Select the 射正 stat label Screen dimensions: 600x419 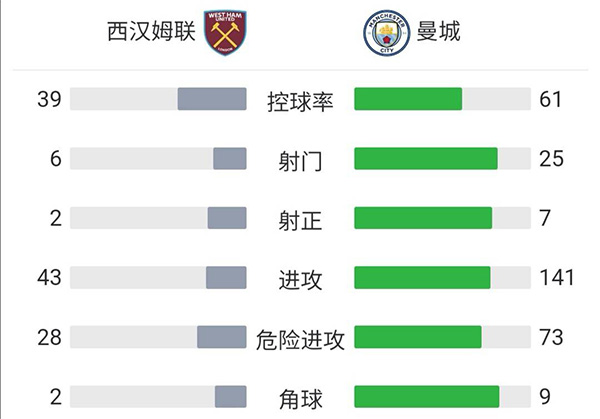[x=300, y=219]
